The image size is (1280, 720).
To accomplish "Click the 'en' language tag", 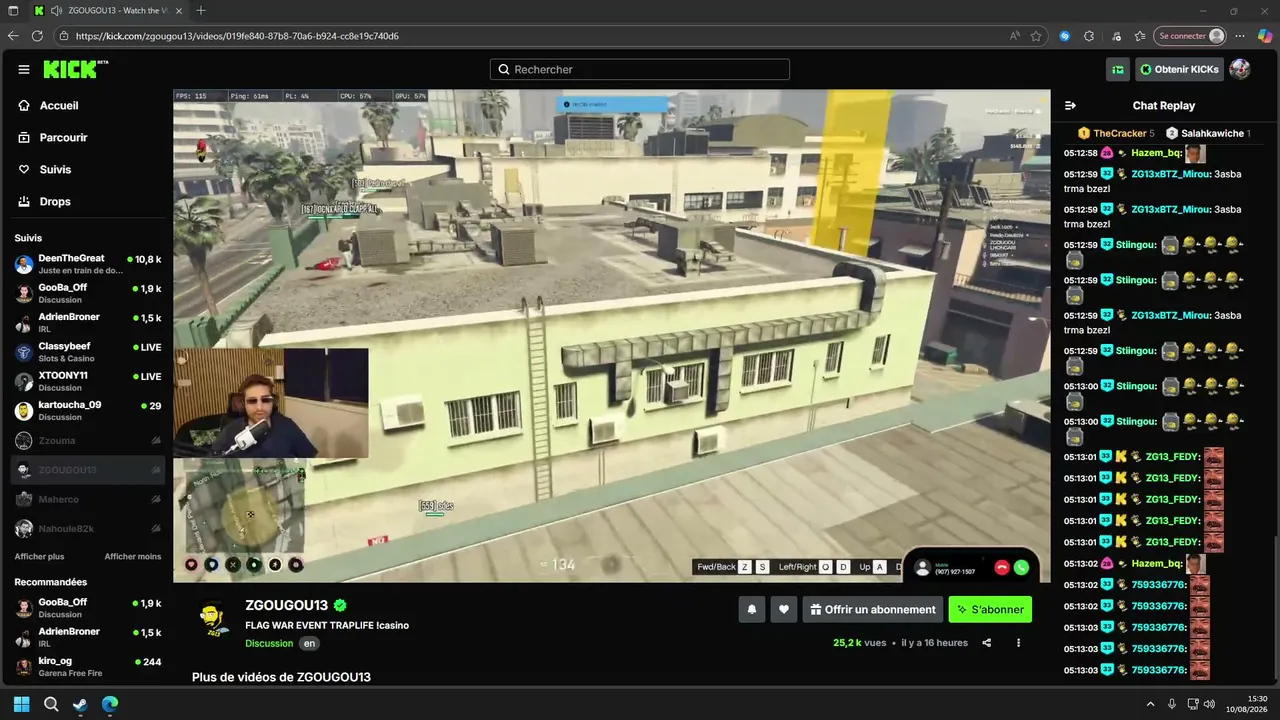I will point(310,643).
